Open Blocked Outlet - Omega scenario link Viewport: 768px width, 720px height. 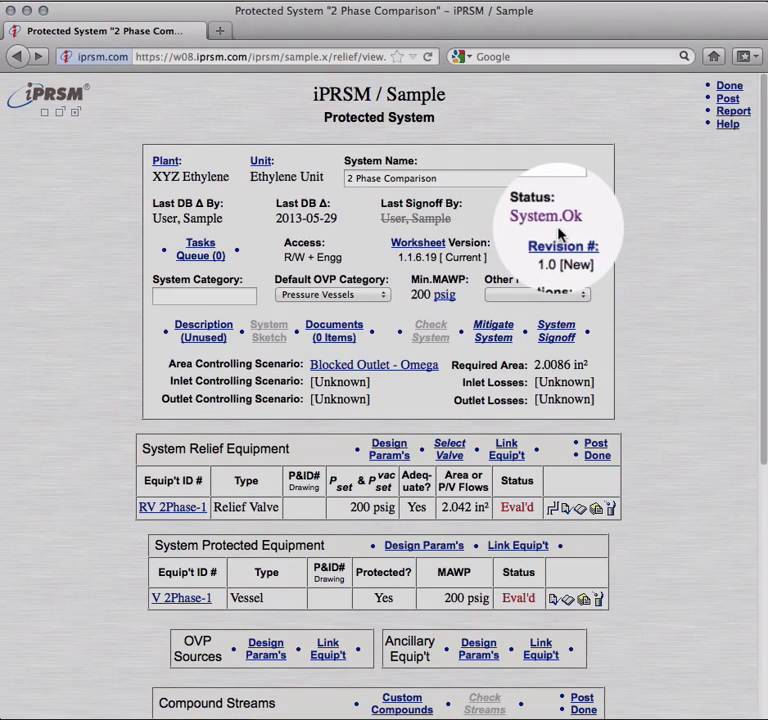(x=374, y=365)
